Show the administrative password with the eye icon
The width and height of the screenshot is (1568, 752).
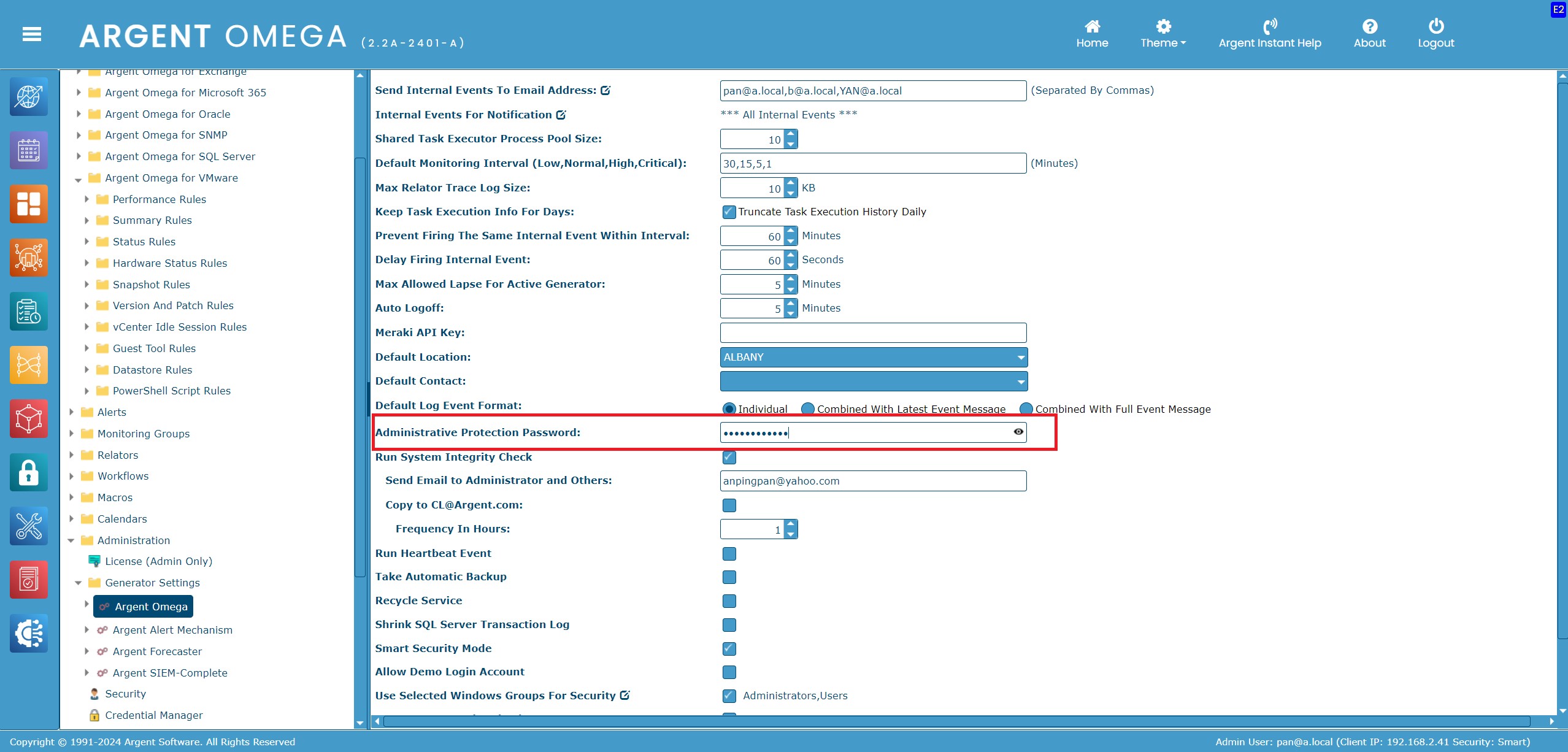pos(1018,432)
